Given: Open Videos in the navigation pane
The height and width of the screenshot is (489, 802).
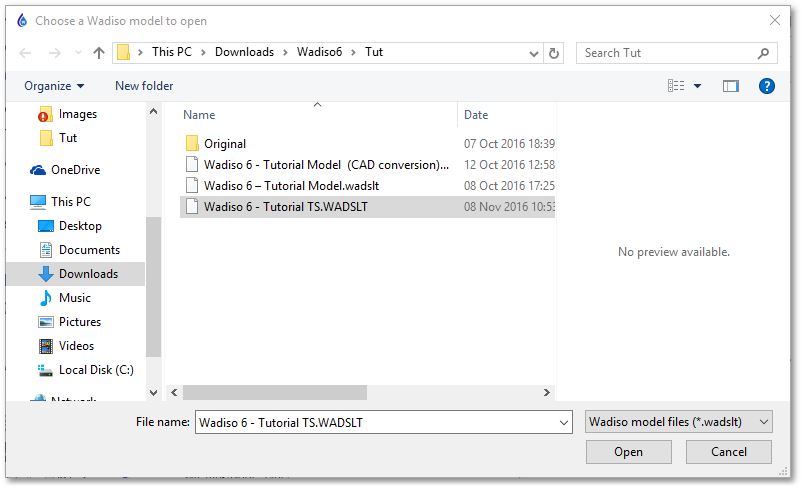Looking at the screenshot, I should (x=76, y=346).
